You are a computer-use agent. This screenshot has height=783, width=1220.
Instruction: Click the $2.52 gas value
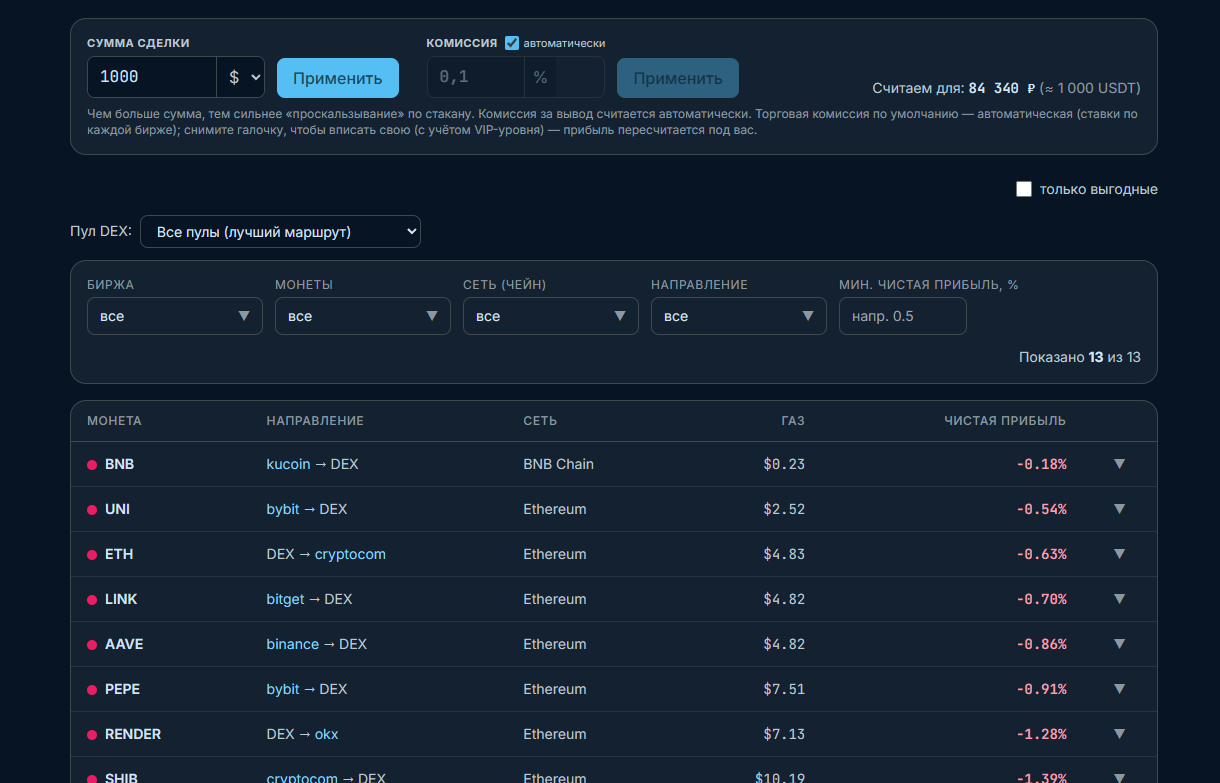[784, 509]
